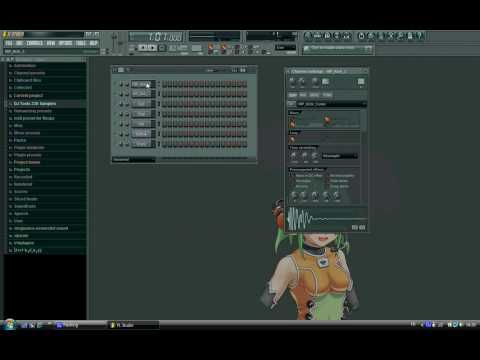480x360 pixels.
Task: Open the Unsorted channel filter dropdown
Action: pyautogui.click(x=134, y=160)
